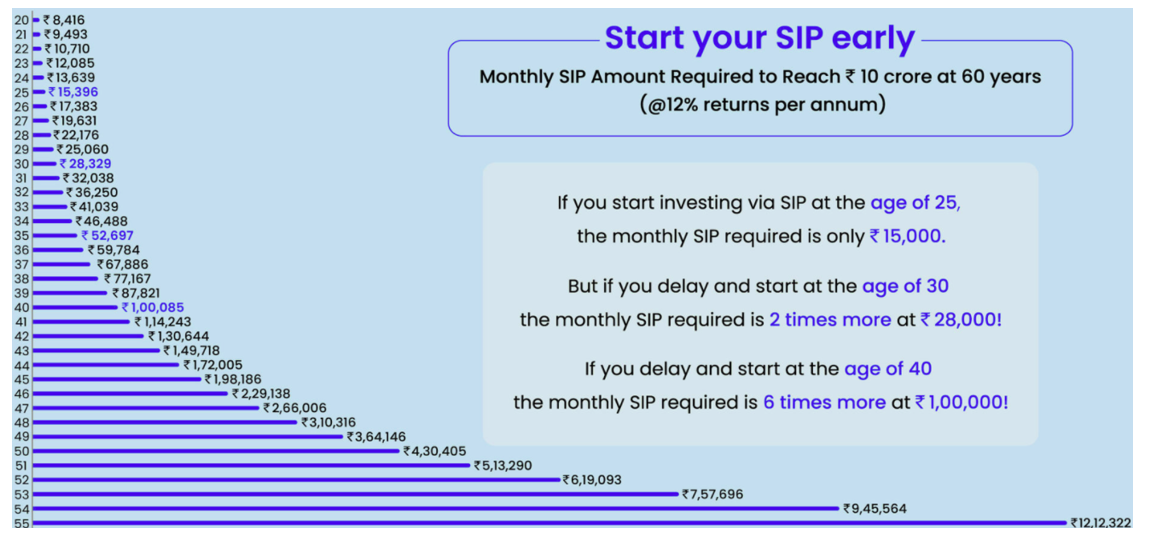
Task: Select the 'age of 25,' highlighted text
Action: [x=916, y=204]
